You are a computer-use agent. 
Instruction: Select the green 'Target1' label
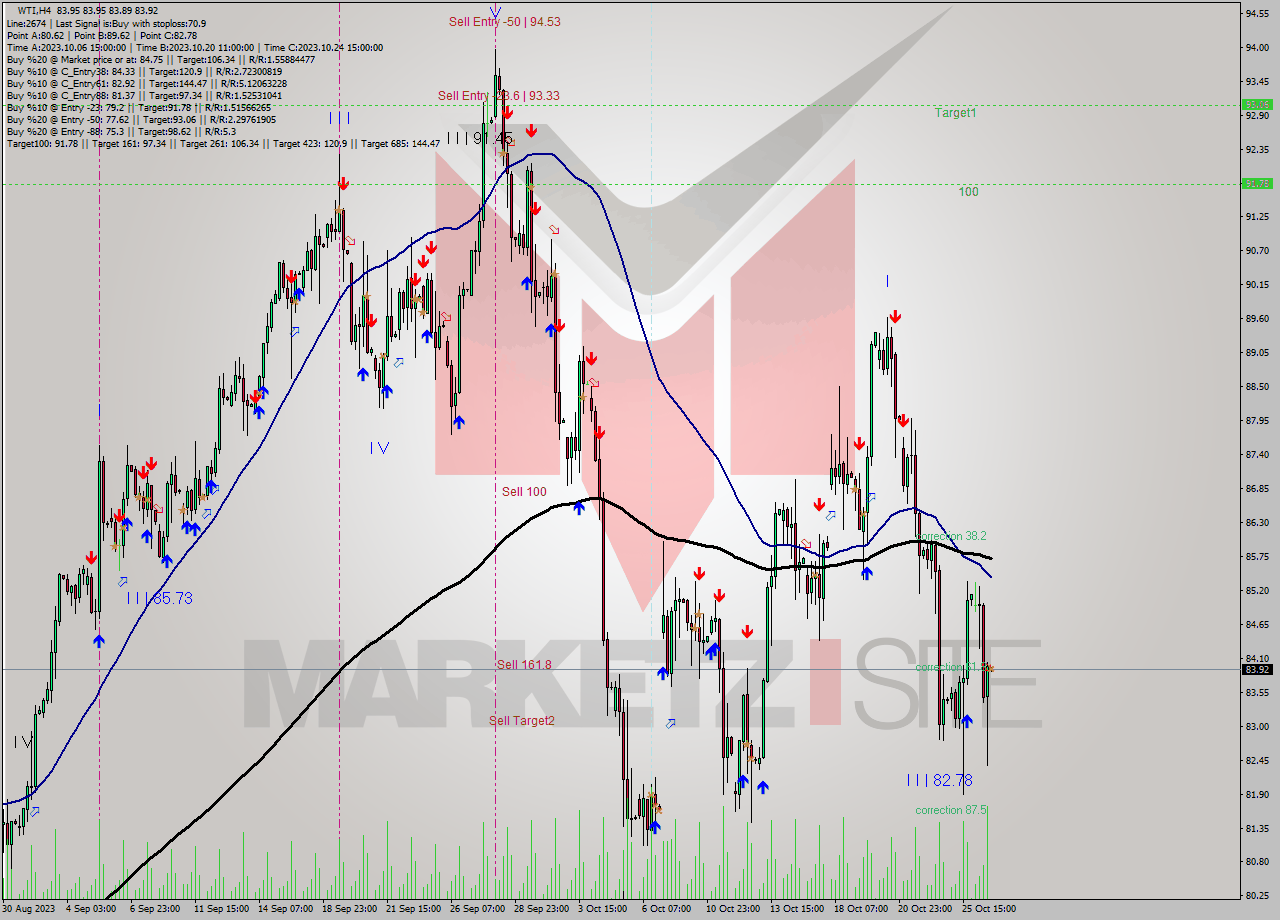click(955, 113)
